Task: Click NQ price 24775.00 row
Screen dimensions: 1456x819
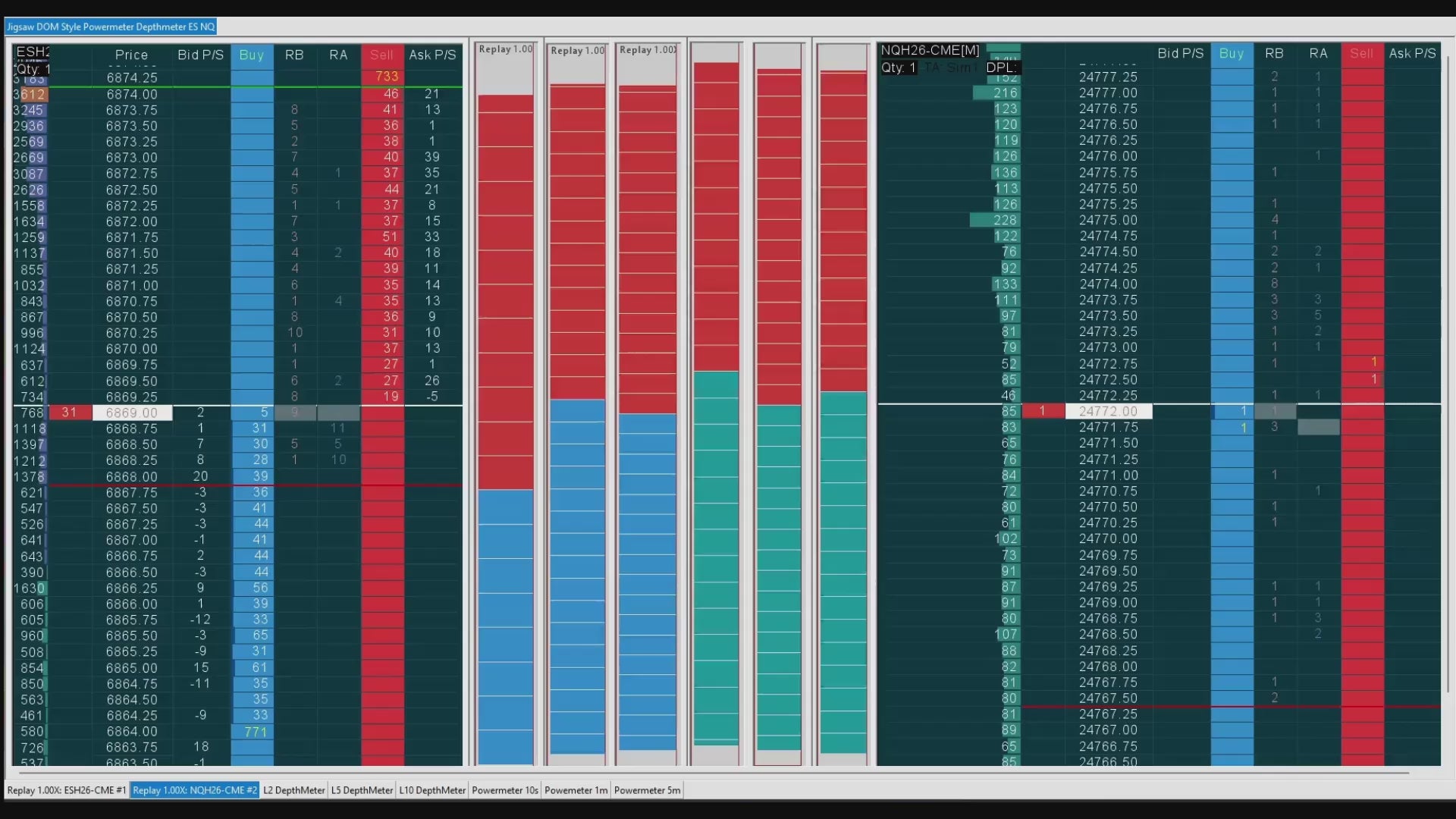Action: [x=1109, y=220]
